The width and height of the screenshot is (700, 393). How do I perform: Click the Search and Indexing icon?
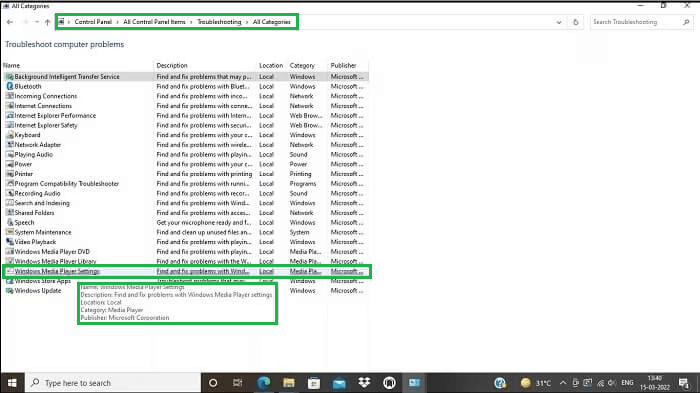click(10, 203)
